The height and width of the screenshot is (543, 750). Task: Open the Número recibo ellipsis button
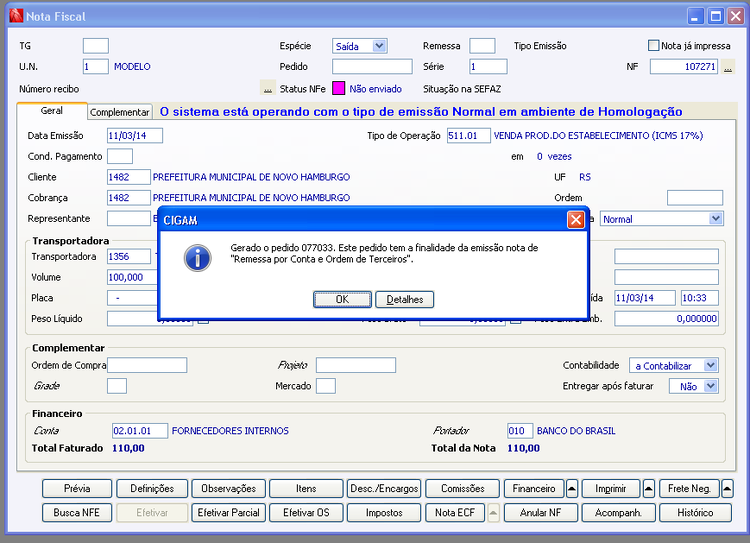(267, 89)
